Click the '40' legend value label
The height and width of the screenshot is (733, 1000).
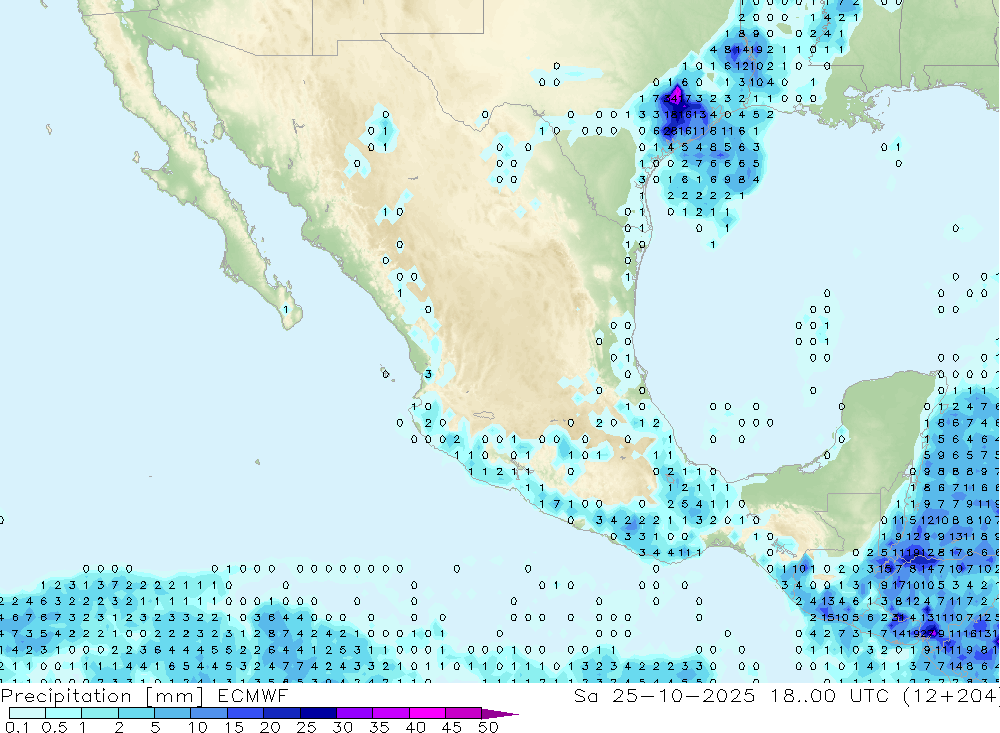[x=416, y=727]
